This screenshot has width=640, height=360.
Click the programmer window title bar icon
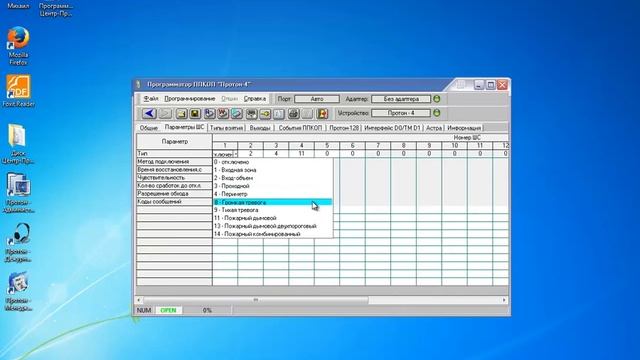tap(138, 84)
